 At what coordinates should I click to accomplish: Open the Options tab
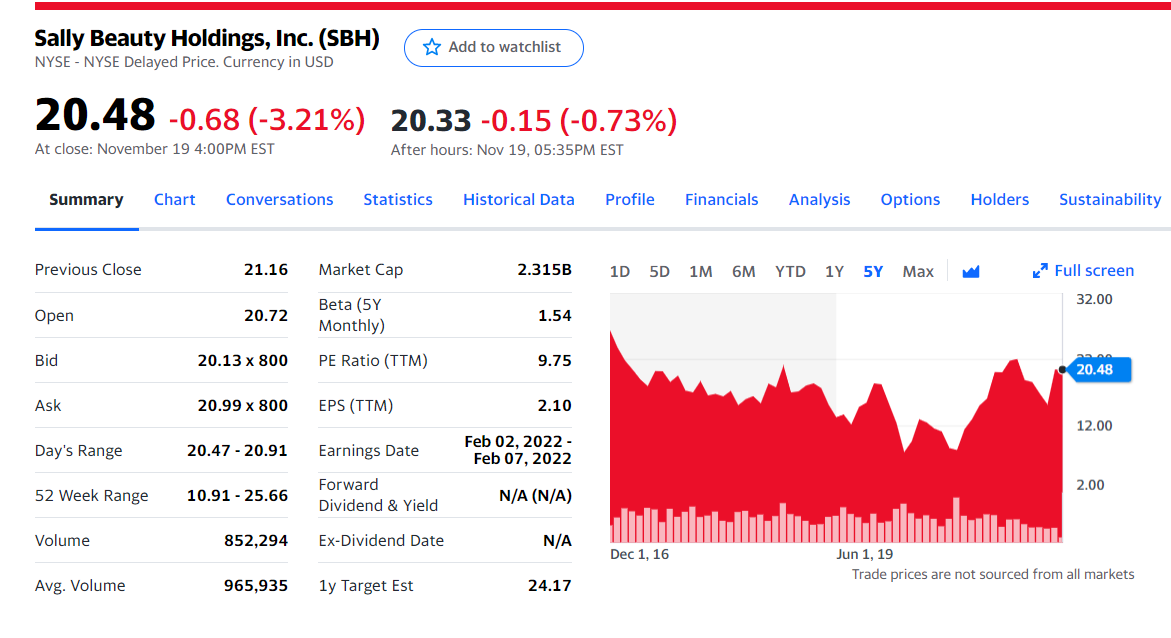tap(910, 199)
